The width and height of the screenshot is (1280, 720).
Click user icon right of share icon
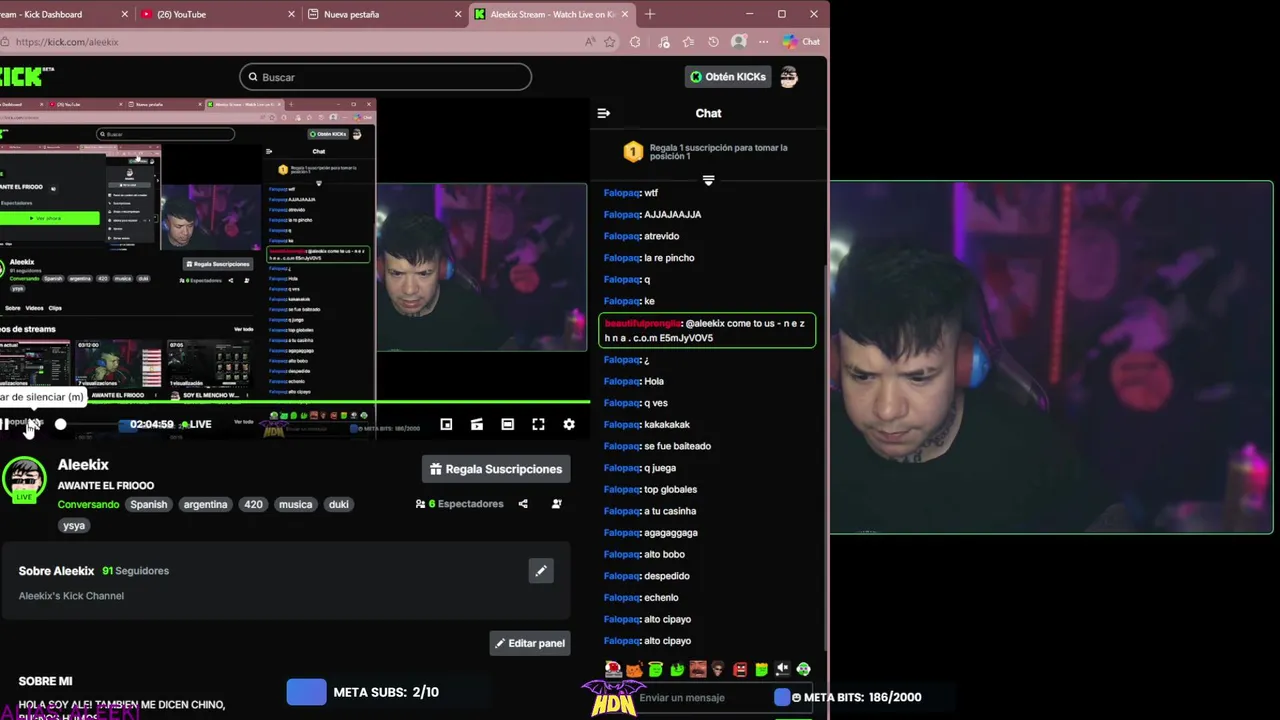coord(557,504)
